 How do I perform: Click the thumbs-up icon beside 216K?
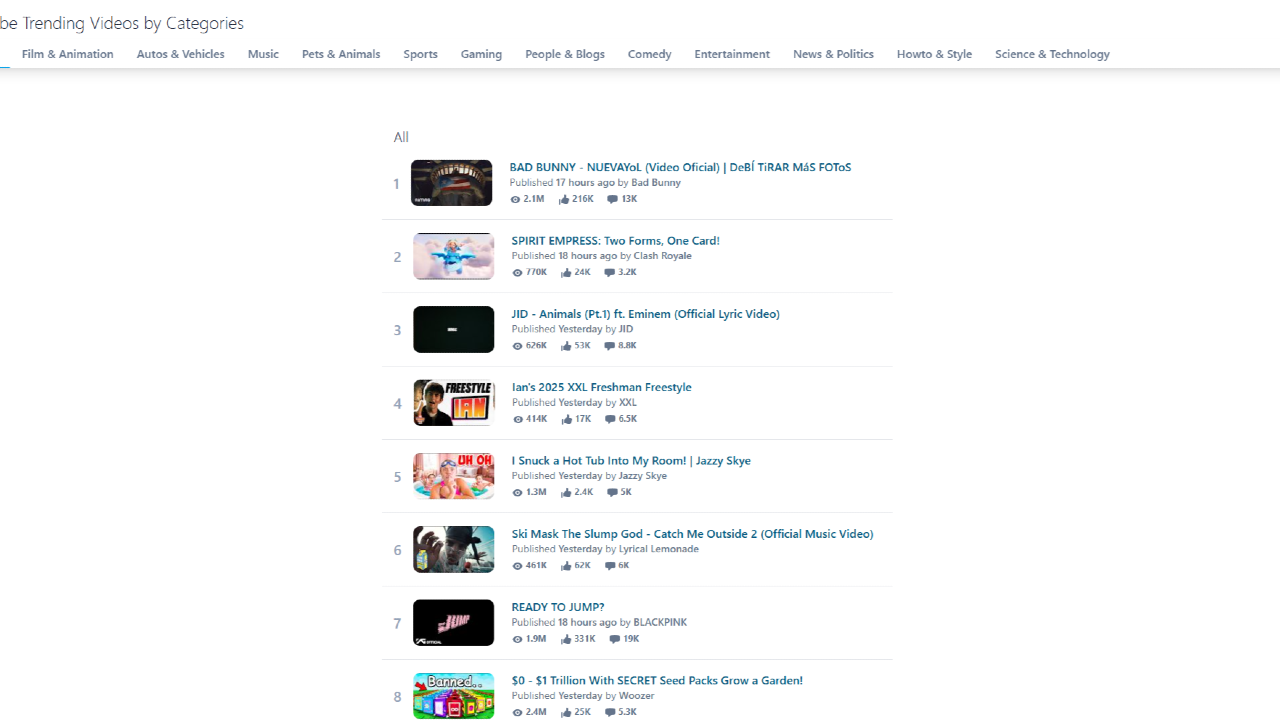pyautogui.click(x=564, y=199)
